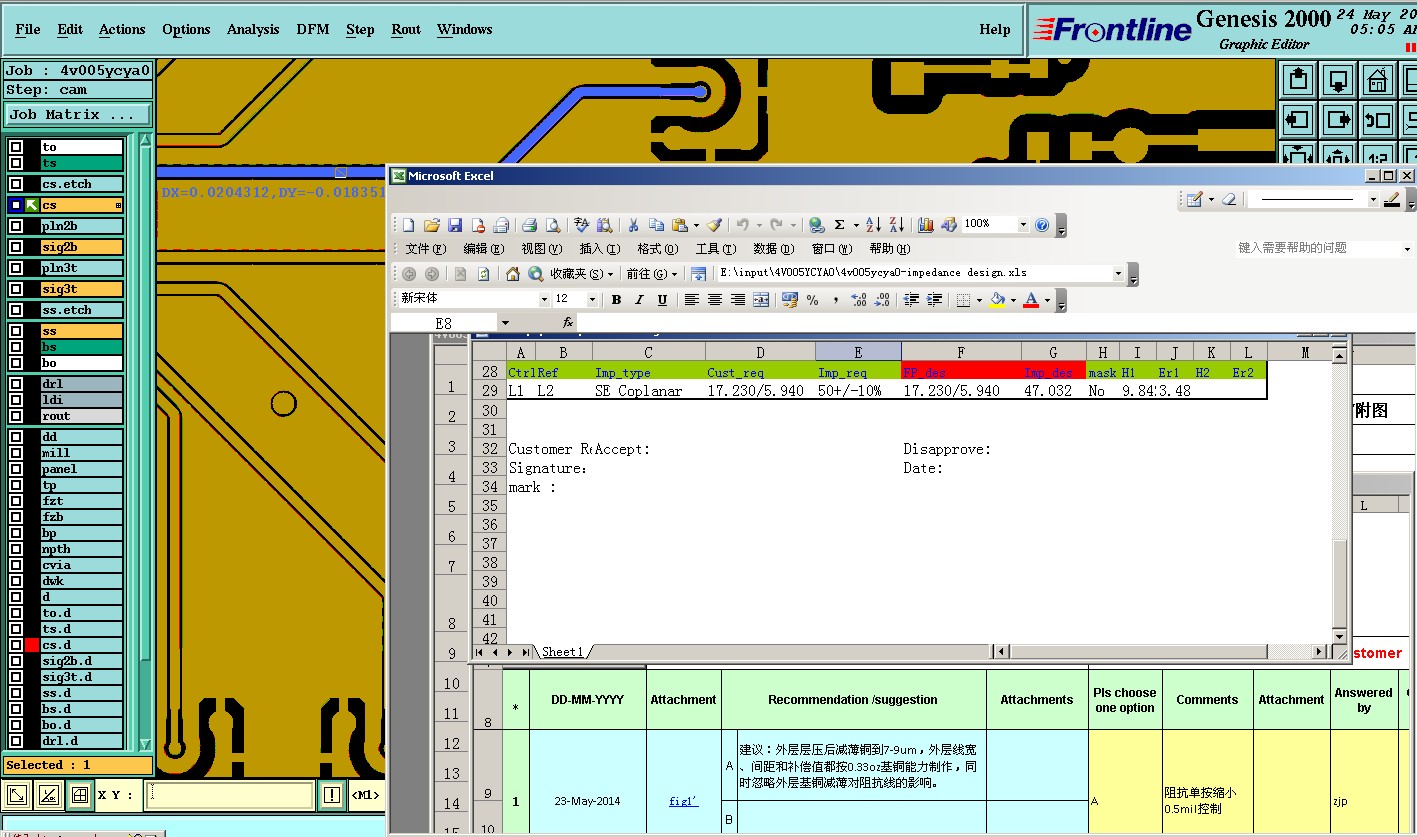Click the Sort Descending Z-A icon
The height and width of the screenshot is (837, 1417).
tap(897, 225)
